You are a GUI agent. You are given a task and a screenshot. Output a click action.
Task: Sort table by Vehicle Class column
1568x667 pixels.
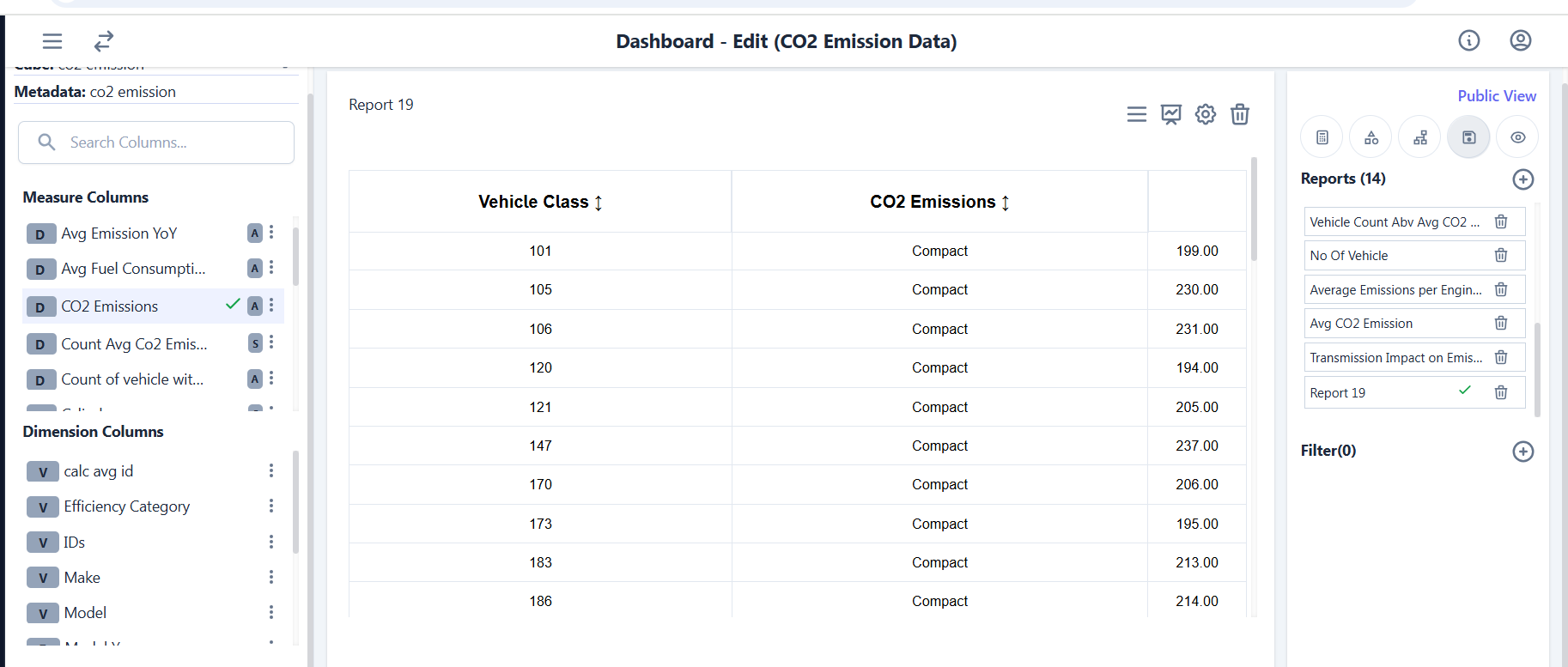pyautogui.click(x=599, y=203)
